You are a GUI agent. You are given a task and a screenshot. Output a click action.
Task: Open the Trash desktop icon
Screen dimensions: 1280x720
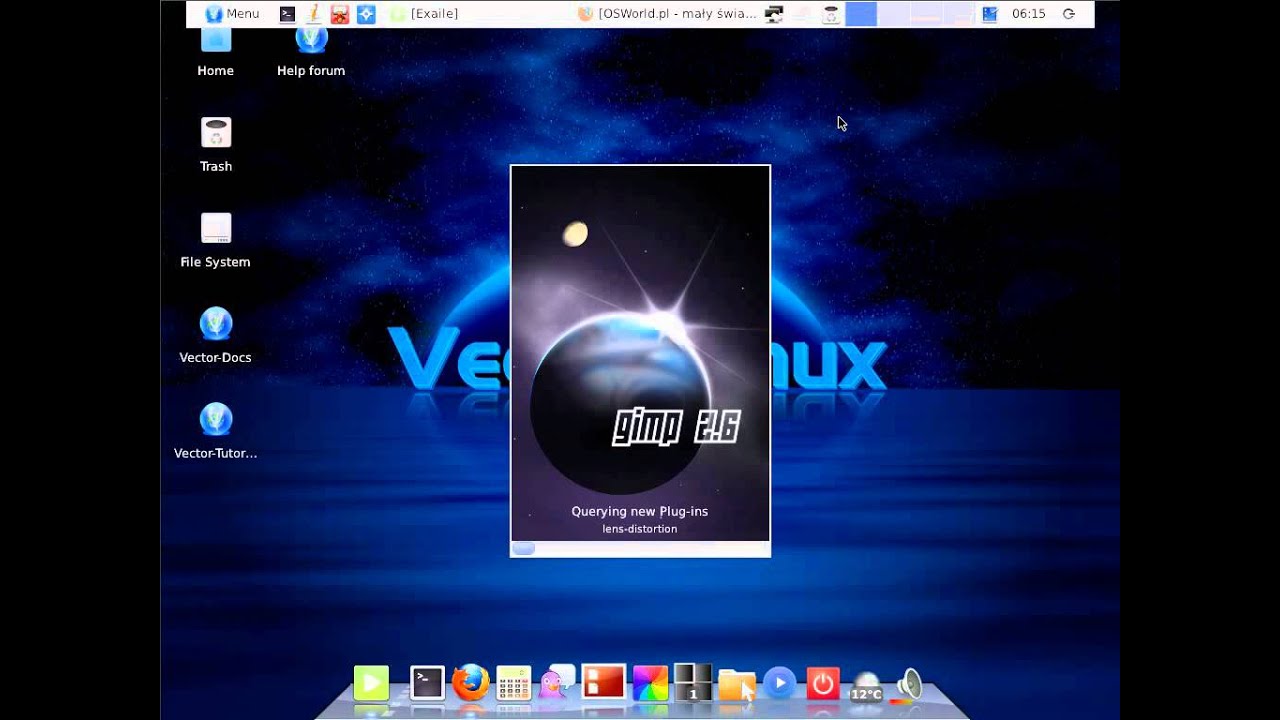pyautogui.click(x=216, y=145)
